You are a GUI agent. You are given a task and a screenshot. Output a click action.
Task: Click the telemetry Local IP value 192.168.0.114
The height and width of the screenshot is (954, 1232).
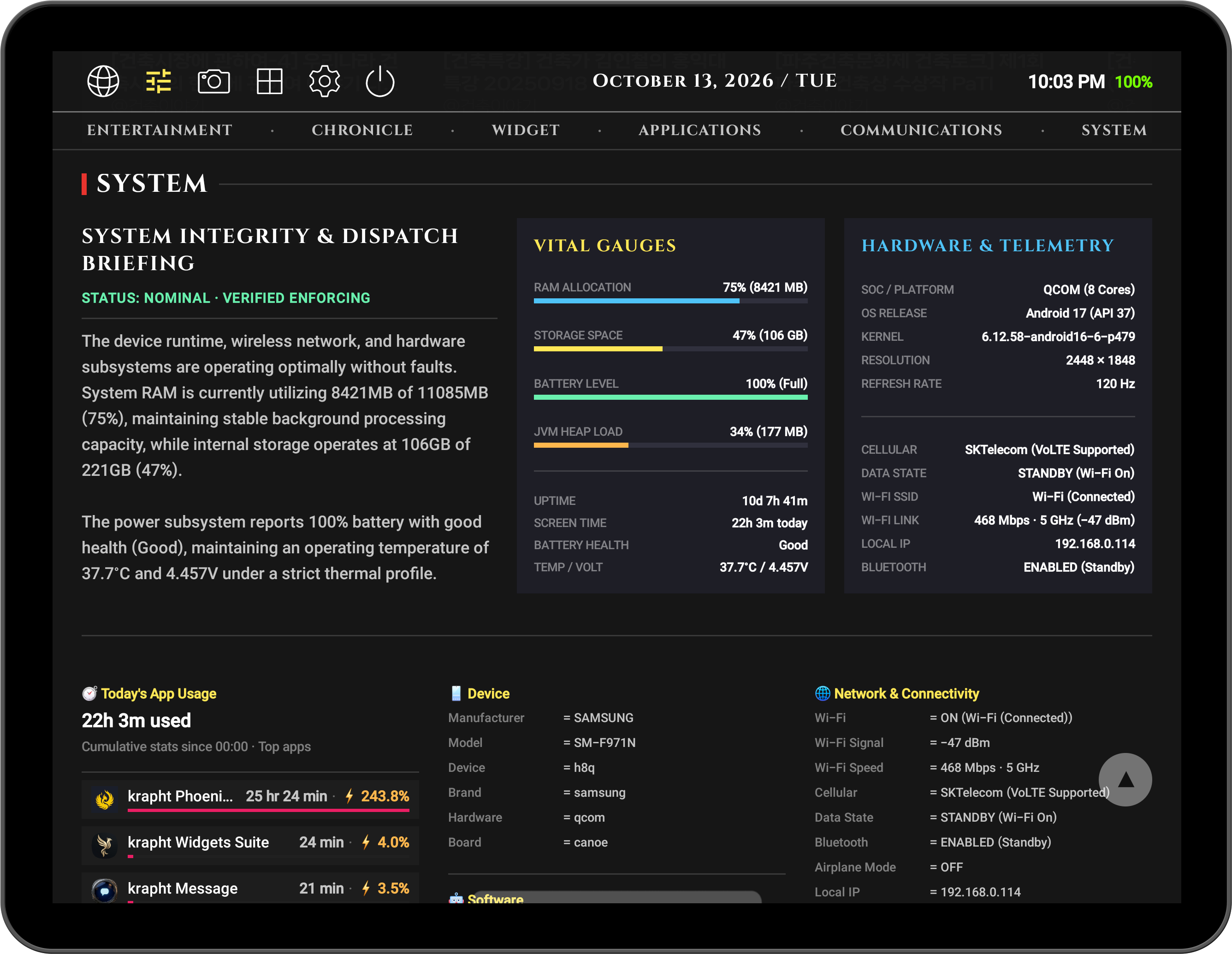click(1095, 544)
